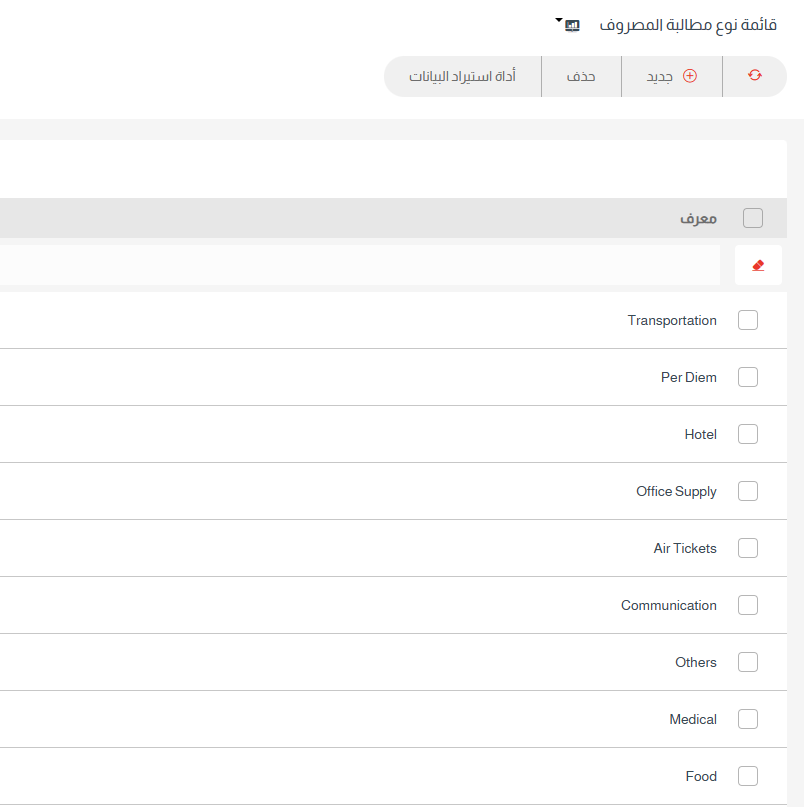Select the Office Supply checkbox
The image size is (804, 807).
click(x=748, y=491)
